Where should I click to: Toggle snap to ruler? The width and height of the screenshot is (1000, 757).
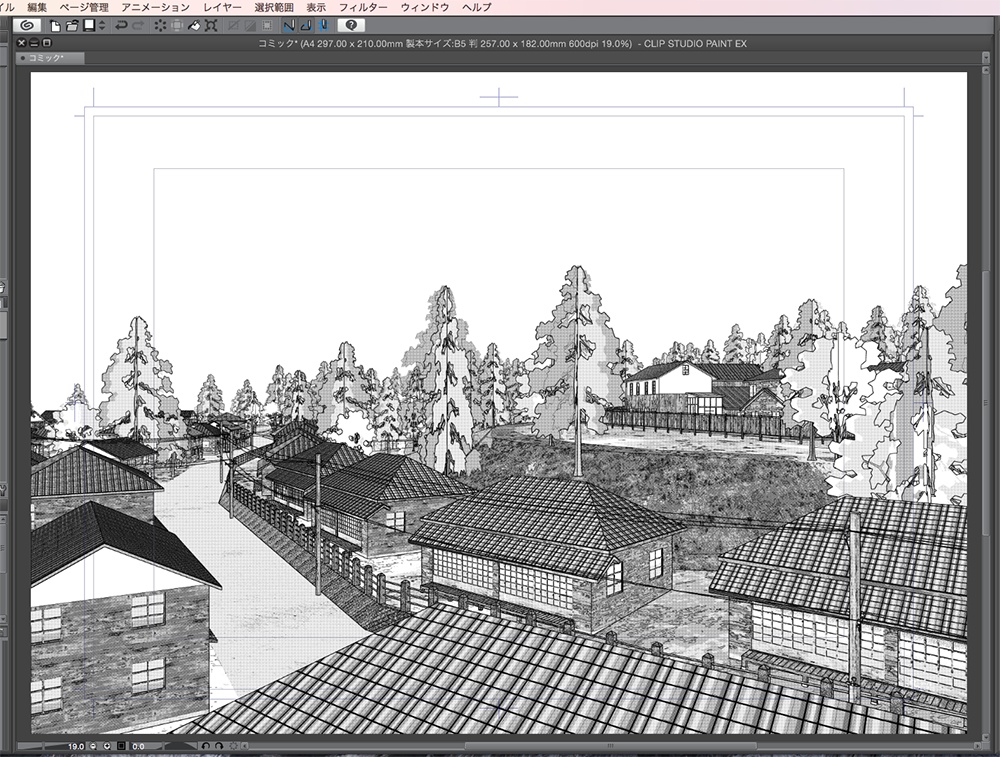(x=288, y=27)
